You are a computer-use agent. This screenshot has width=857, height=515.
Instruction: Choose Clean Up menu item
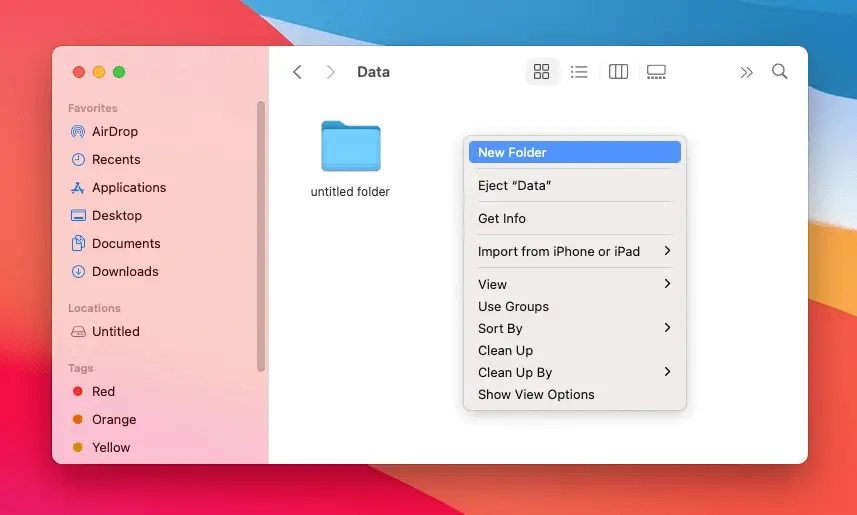574,350
